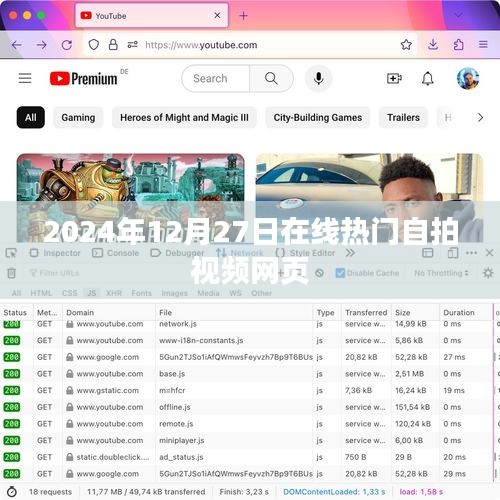Viewport: 500px width, 500px height.
Task: Choose the City-Building Games chip
Action: point(318,117)
